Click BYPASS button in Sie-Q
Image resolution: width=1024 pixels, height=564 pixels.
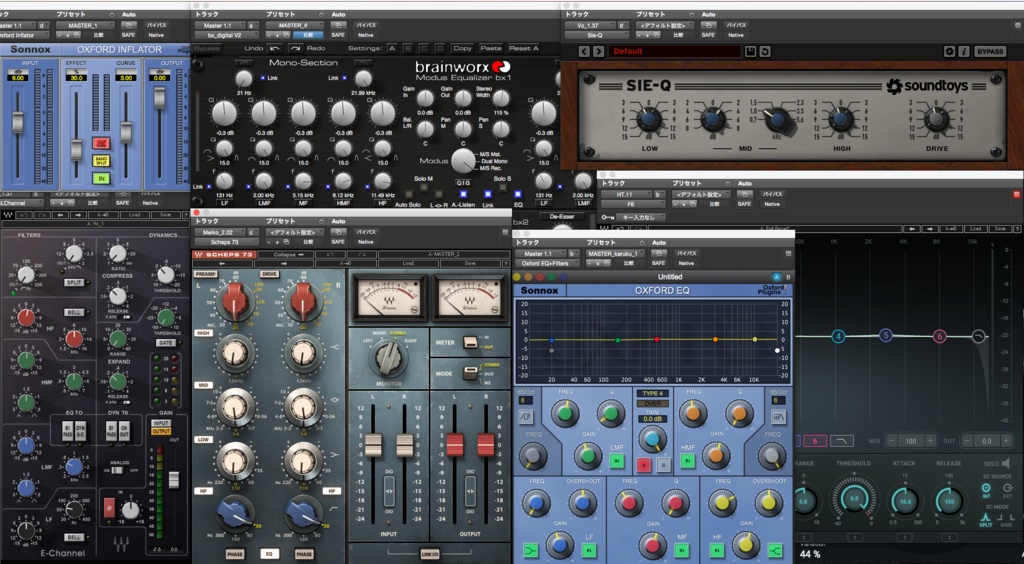tap(990, 52)
